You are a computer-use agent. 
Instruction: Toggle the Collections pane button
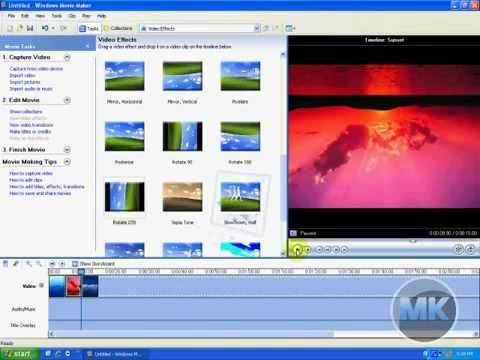(118, 28)
